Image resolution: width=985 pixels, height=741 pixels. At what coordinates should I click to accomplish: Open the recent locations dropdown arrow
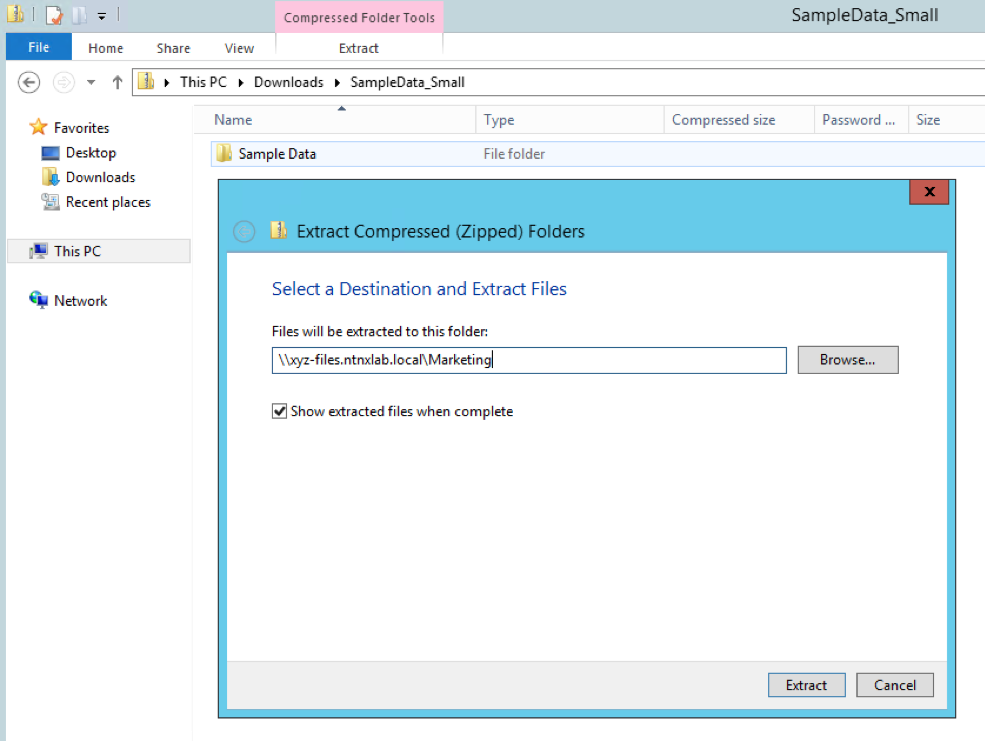pyautogui.click(x=91, y=82)
